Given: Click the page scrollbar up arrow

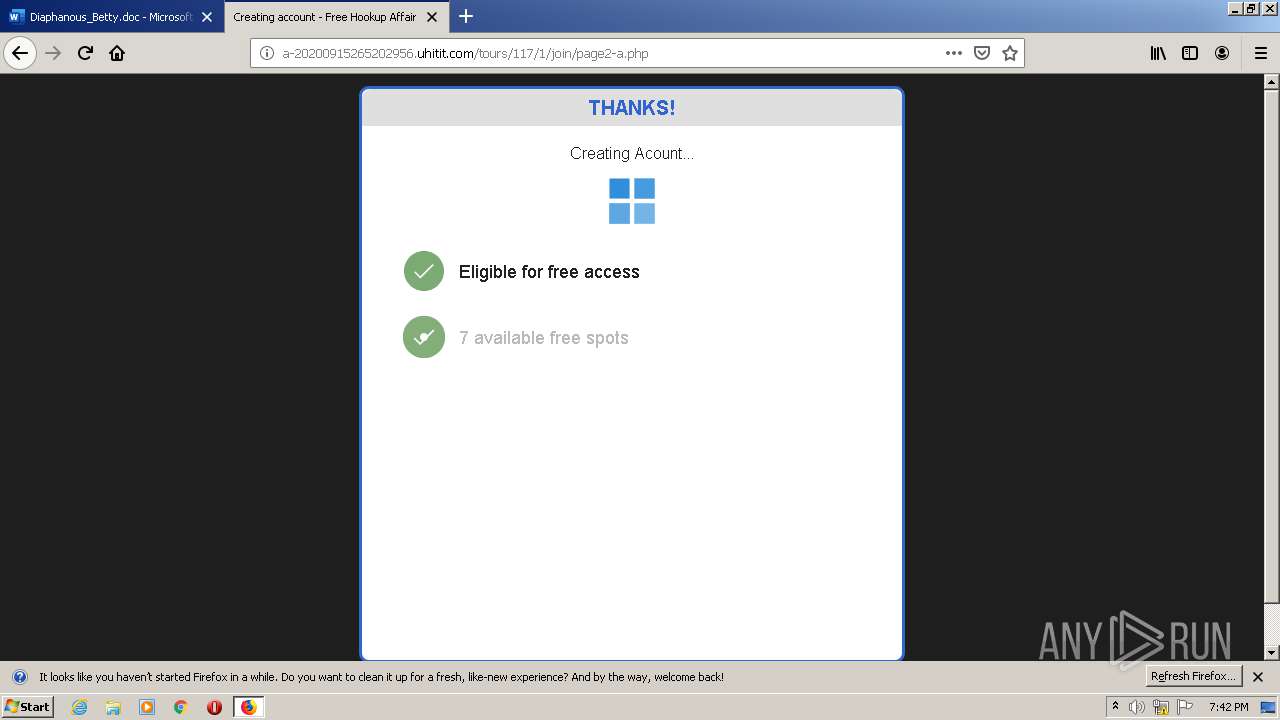Looking at the screenshot, I should click(x=1272, y=83).
